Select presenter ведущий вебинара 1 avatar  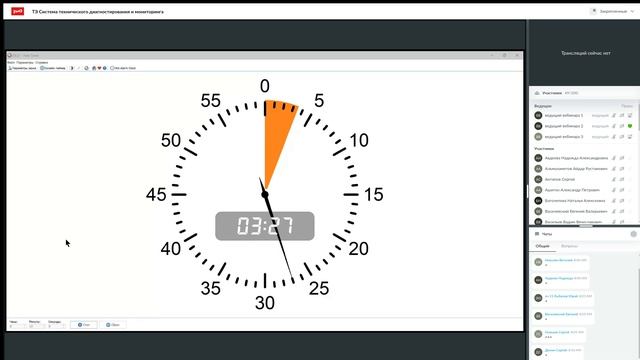coord(538,116)
